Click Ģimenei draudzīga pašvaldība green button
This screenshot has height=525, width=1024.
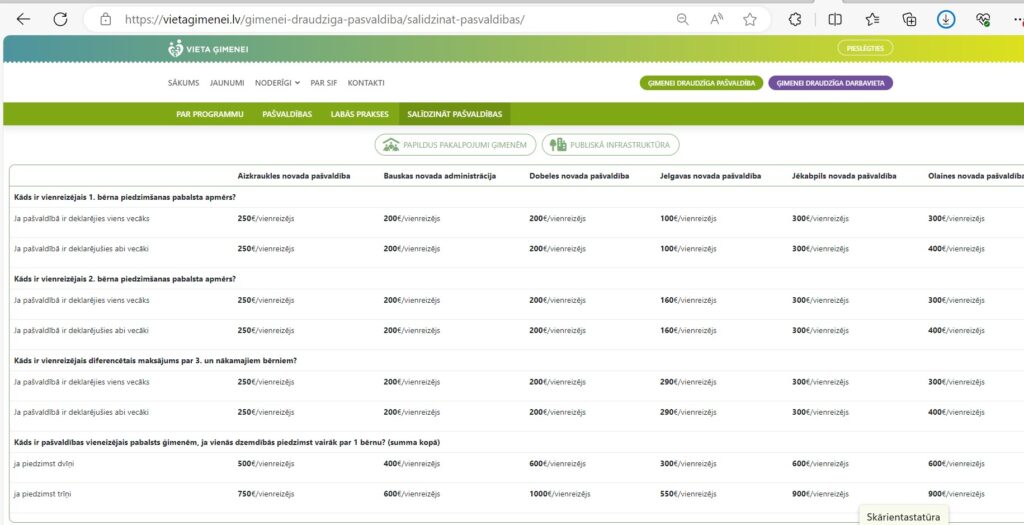pyautogui.click(x=701, y=83)
